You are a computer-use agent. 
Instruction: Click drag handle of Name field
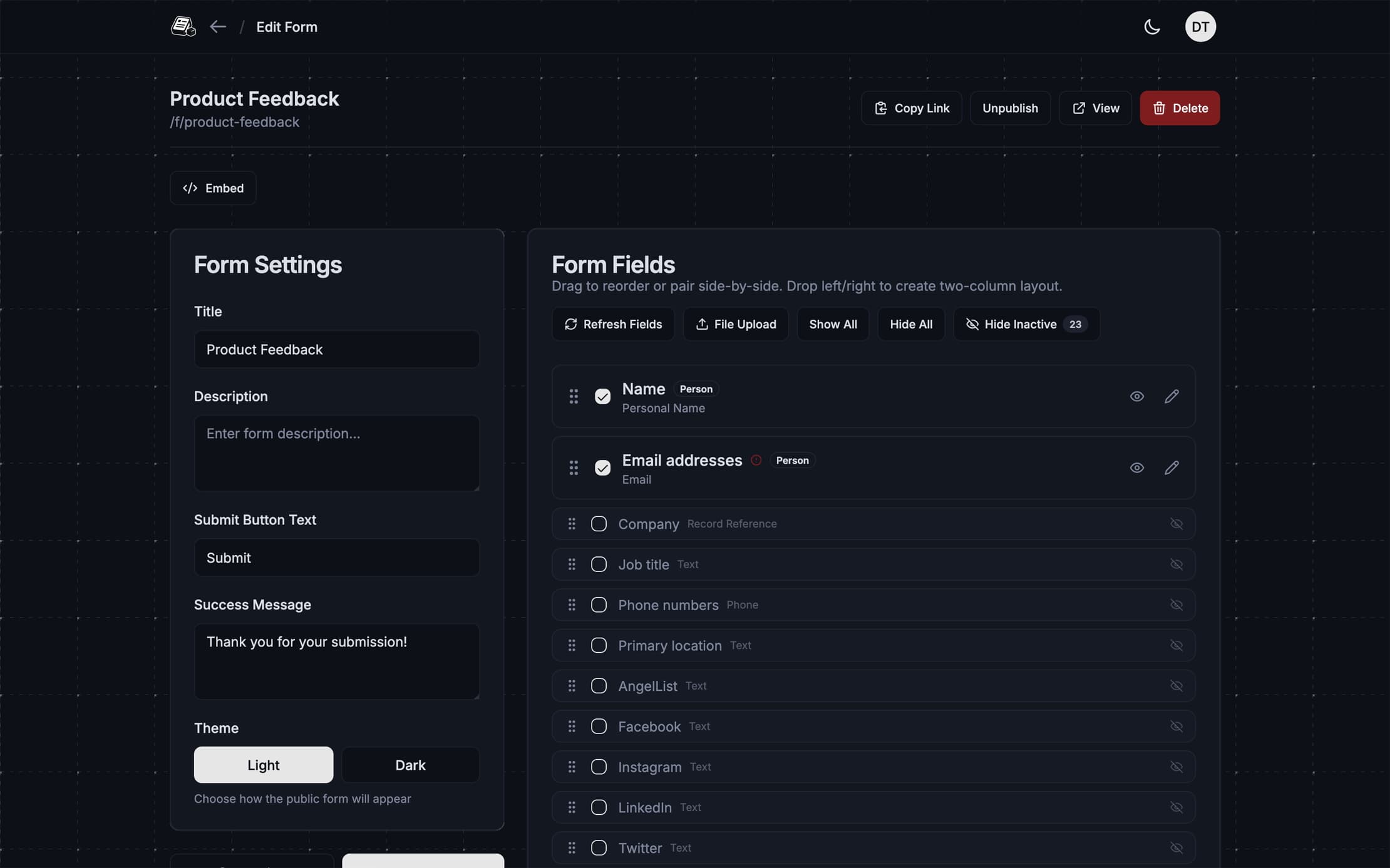tap(574, 397)
